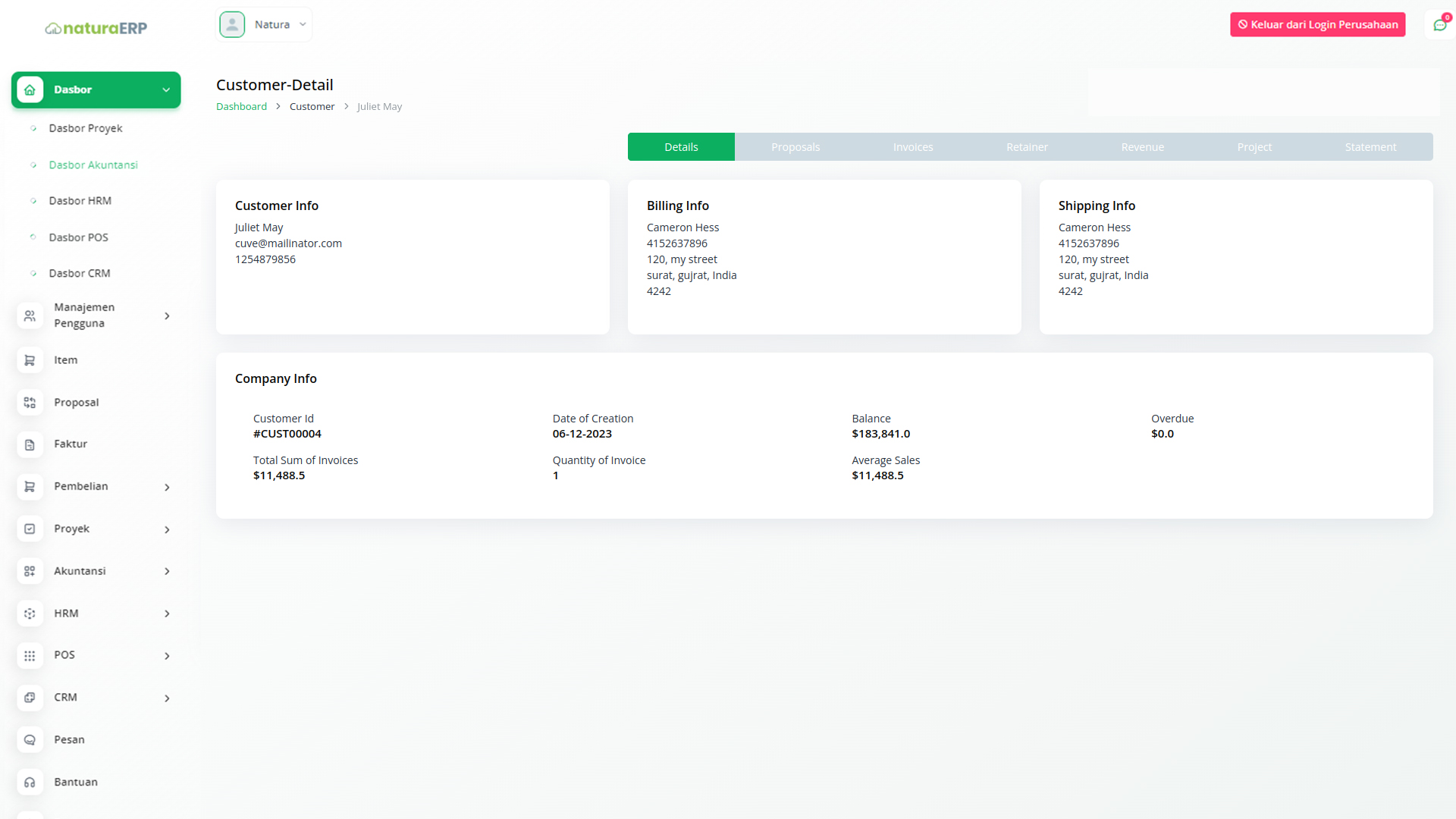Viewport: 1456px width, 819px height.
Task: Collapse the Dasbor menu chevron
Action: click(166, 90)
